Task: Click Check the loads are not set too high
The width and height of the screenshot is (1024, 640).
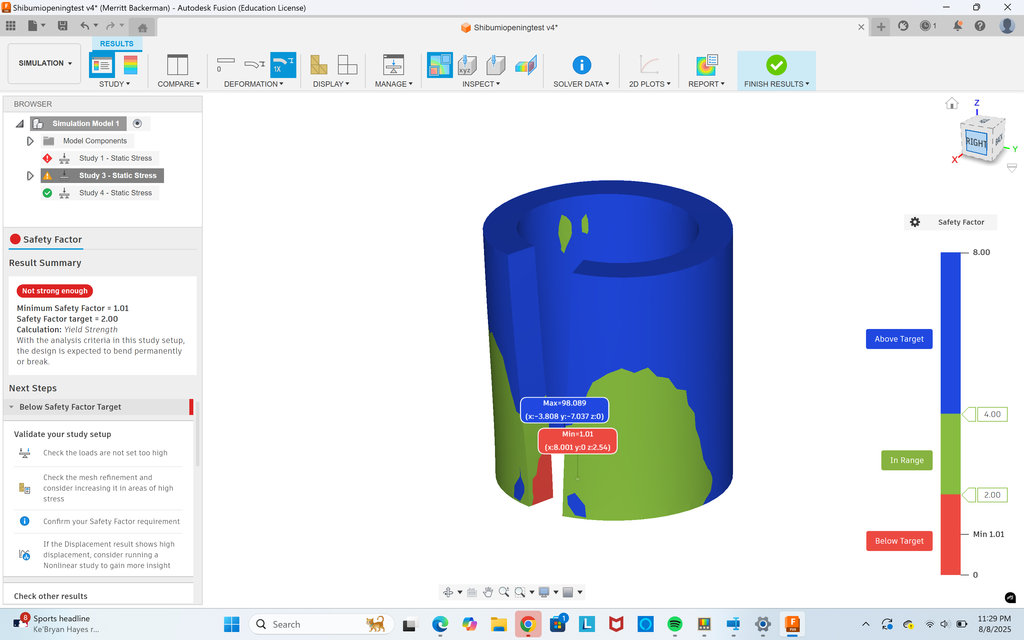Action: coord(105,453)
